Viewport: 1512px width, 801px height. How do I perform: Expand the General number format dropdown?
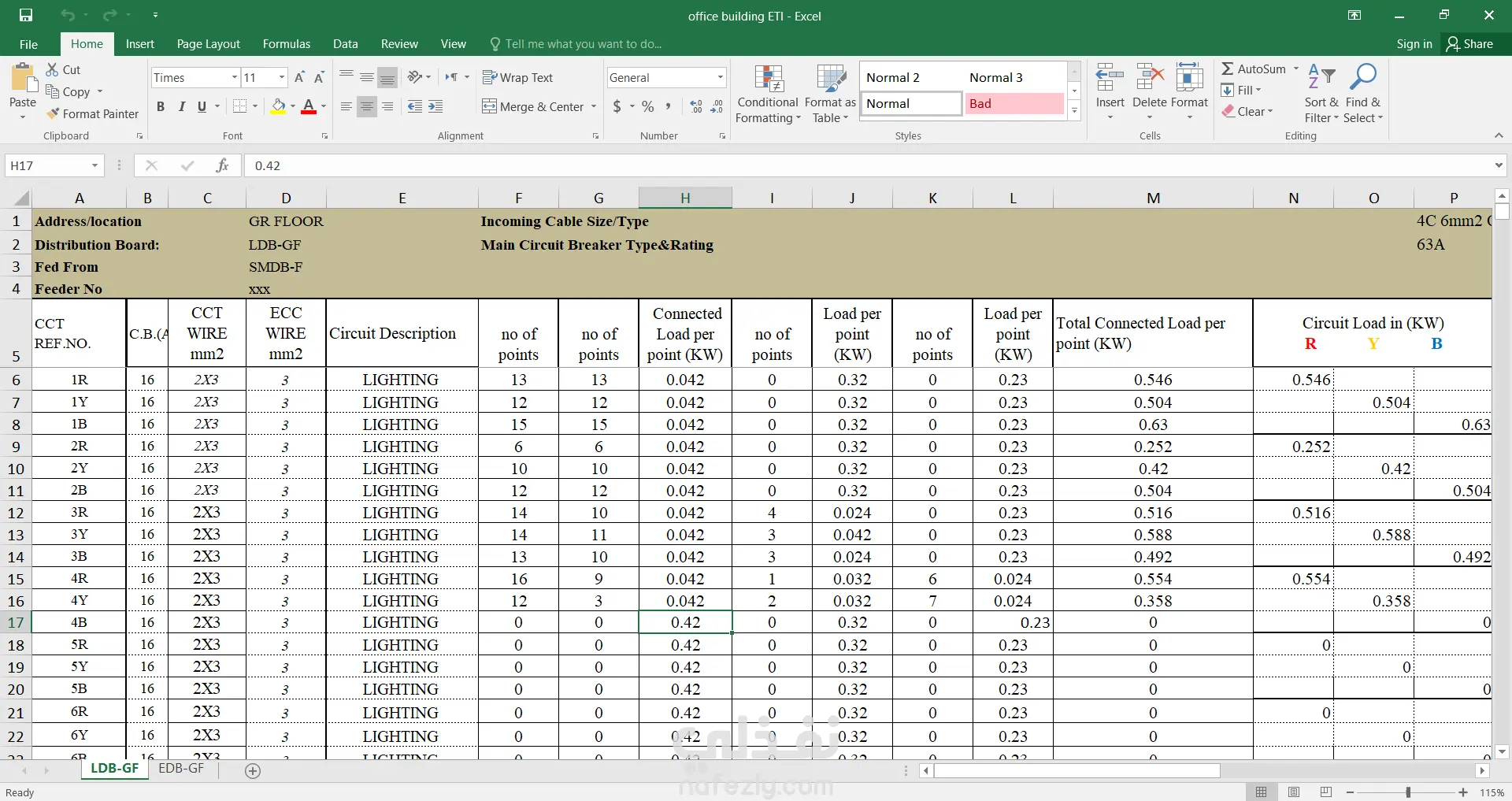(x=720, y=77)
